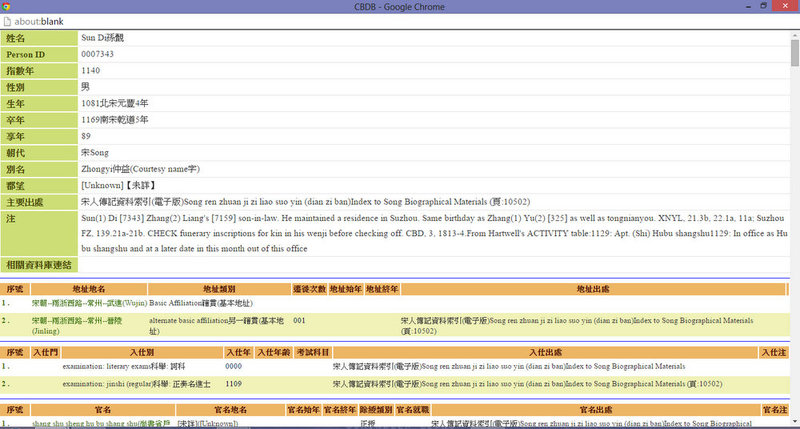
Task: Click the 地址出處 column header
Action: tap(593, 289)
